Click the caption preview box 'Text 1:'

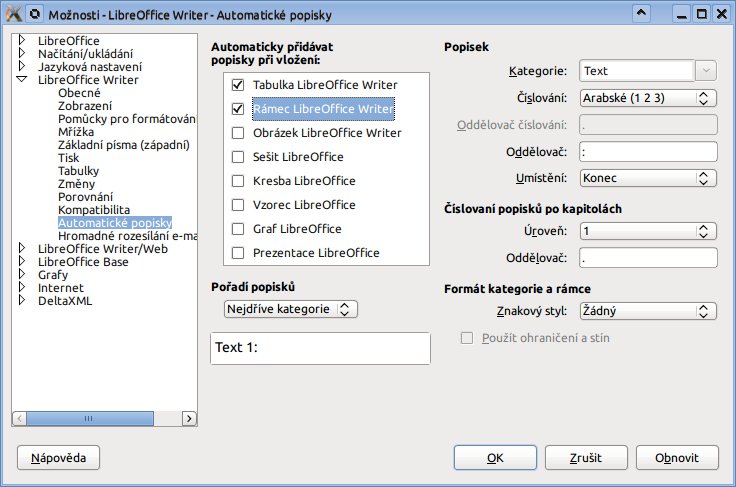tap(320, 348)
